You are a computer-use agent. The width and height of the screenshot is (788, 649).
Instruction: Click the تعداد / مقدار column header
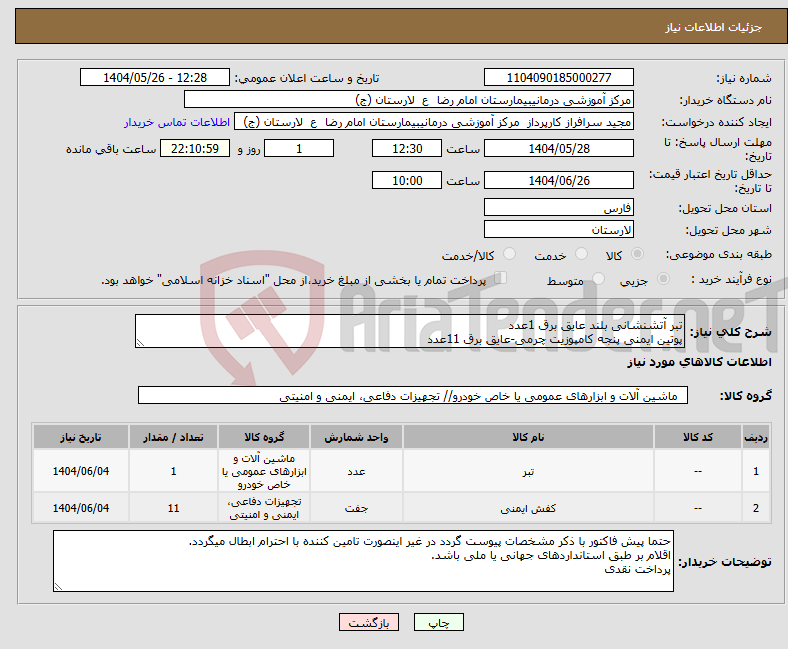(x=173, y=437)
